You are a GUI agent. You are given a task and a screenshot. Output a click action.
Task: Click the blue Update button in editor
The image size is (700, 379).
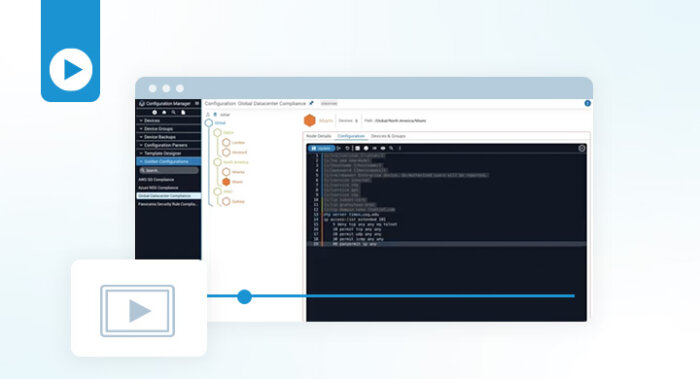click(321, 148)
